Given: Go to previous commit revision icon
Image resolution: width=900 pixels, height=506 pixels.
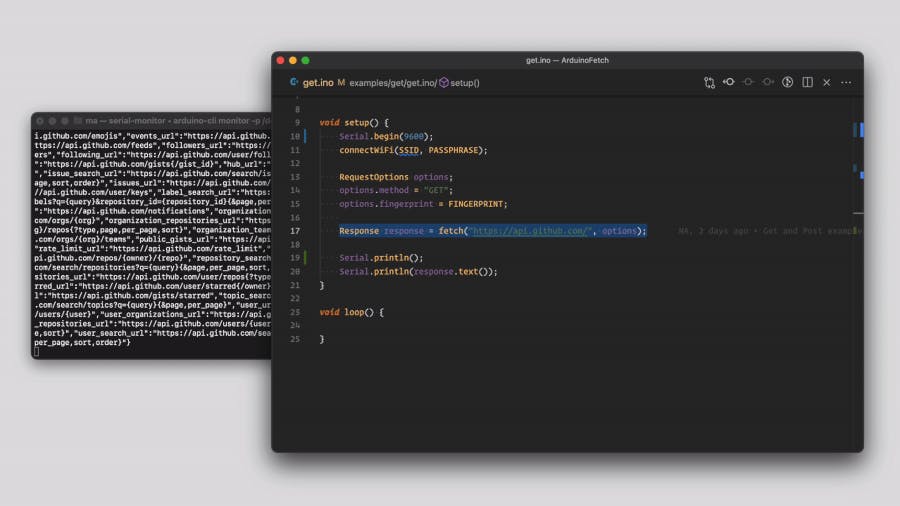Looking at the screenshot, I should coord(729,82).
